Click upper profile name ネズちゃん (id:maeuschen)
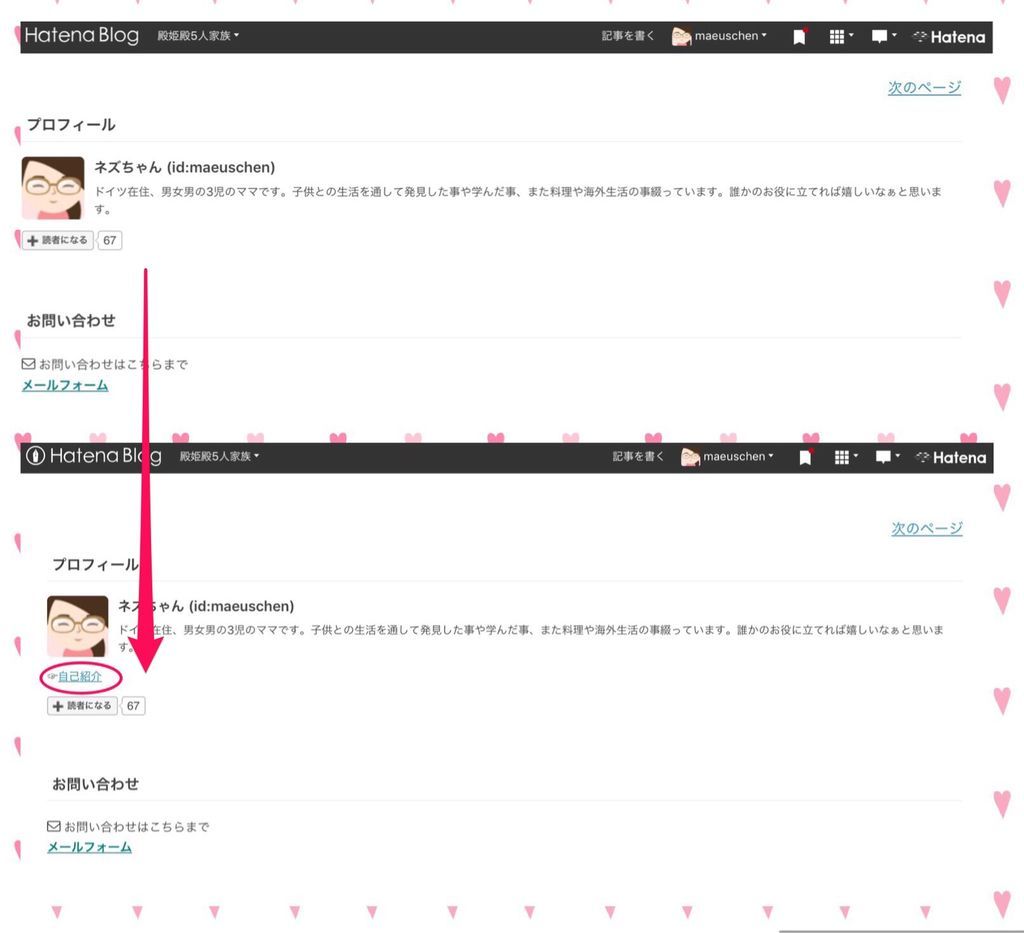Screen dimensions: 1024x933 tap(185, 167)
